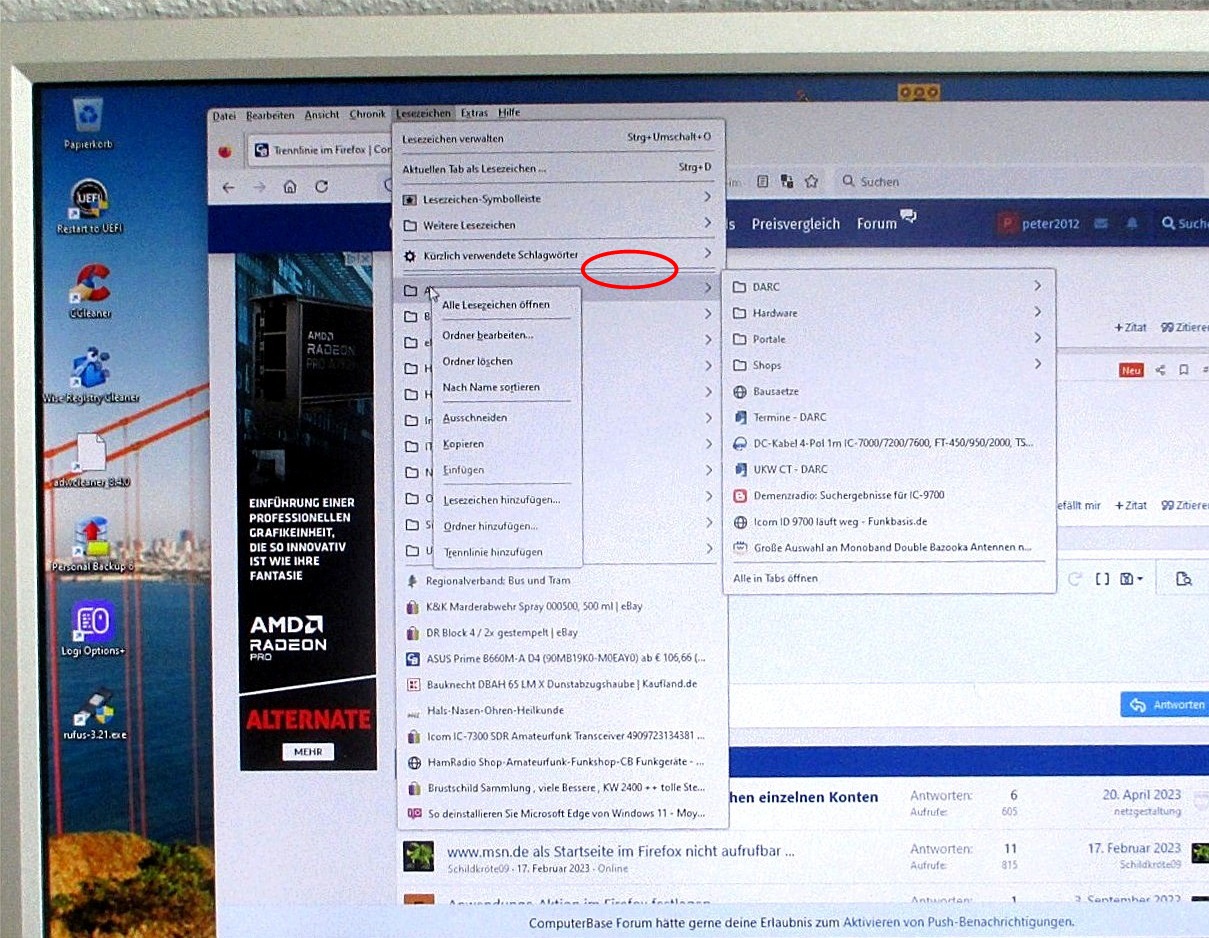
Task: Open the Chronik menu
Action: pos(367,114)
